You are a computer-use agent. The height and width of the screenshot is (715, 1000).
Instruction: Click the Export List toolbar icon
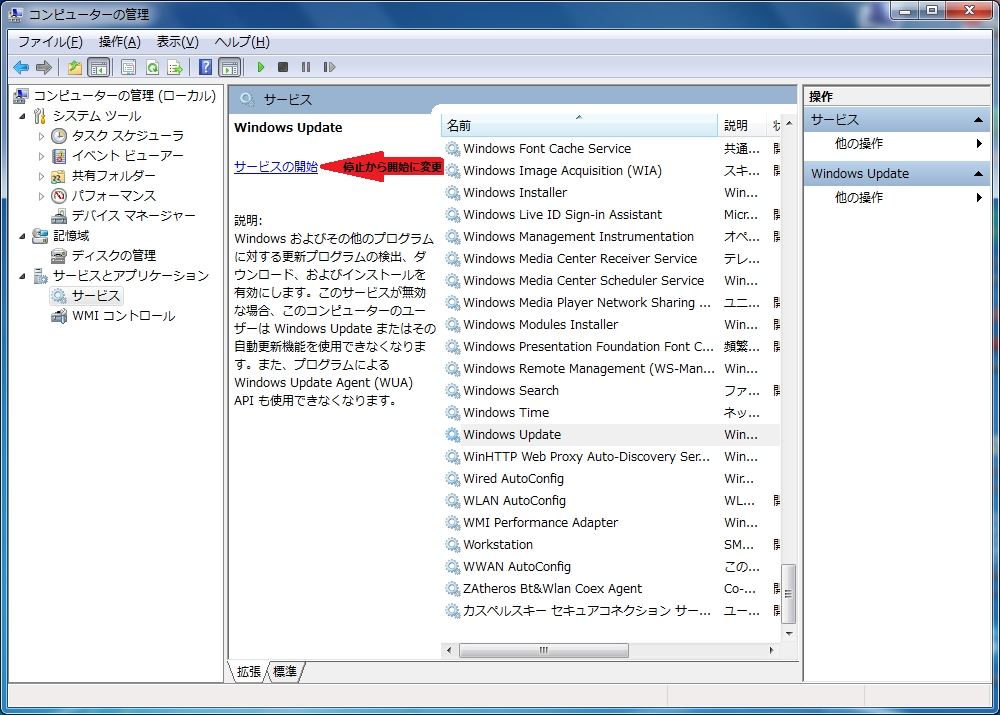click(175, 67)
